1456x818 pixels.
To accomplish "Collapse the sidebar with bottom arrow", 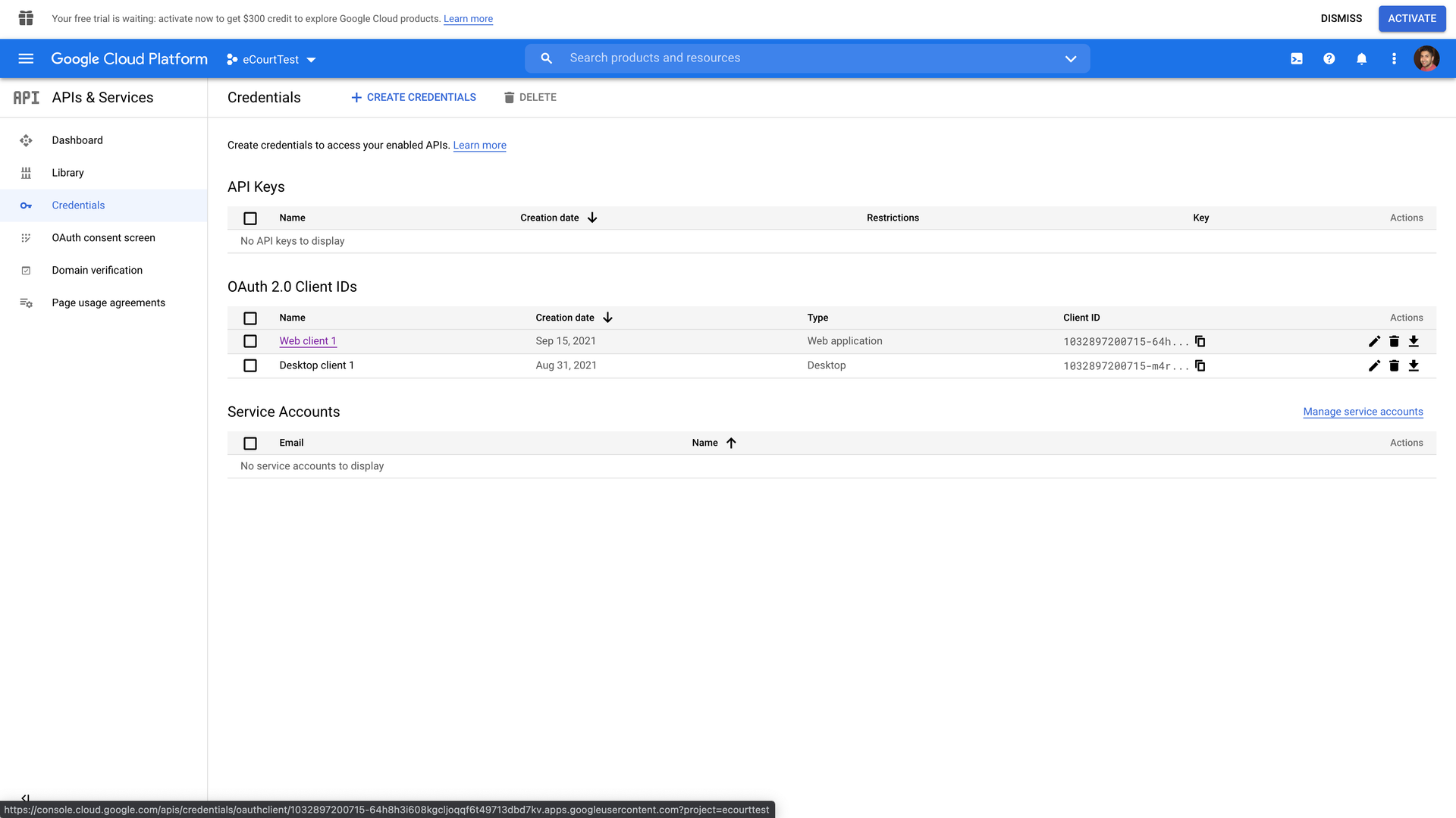I will tap(26, 798).
